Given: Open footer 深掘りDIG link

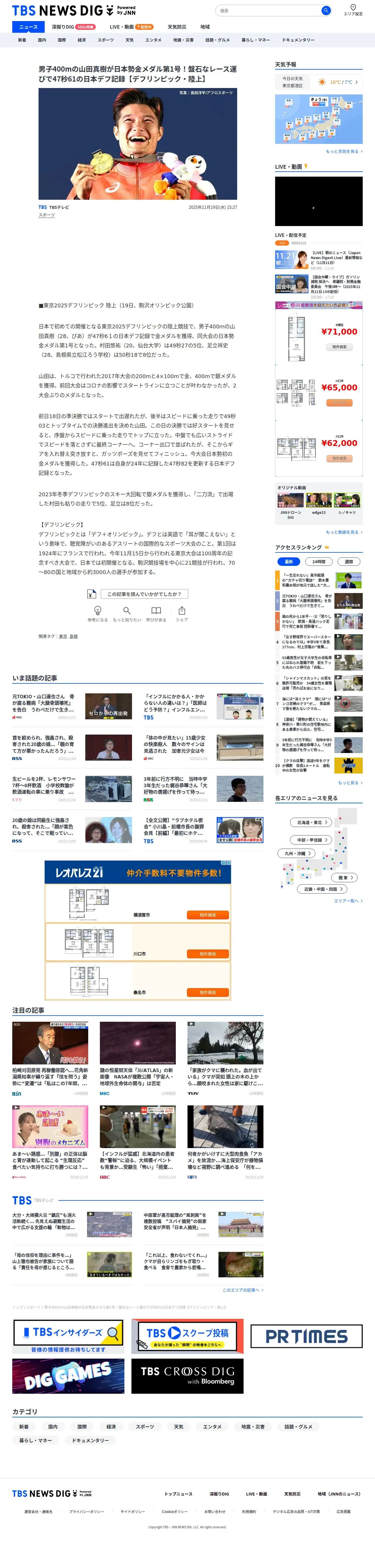Looking at the screenshot, I should [x=219, y=1494].
